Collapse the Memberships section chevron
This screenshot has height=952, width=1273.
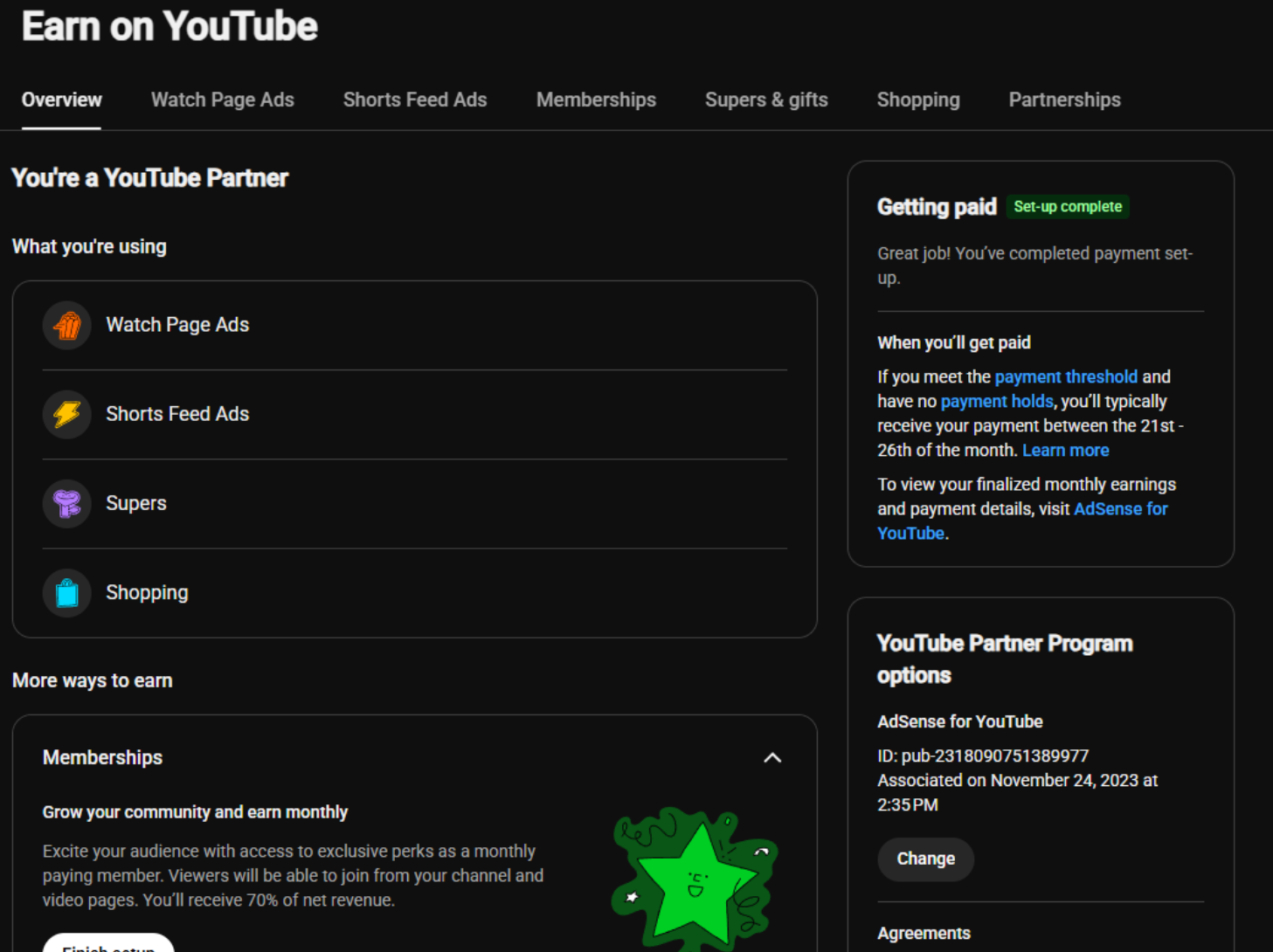pyautogui.click(x=772, y=757)
